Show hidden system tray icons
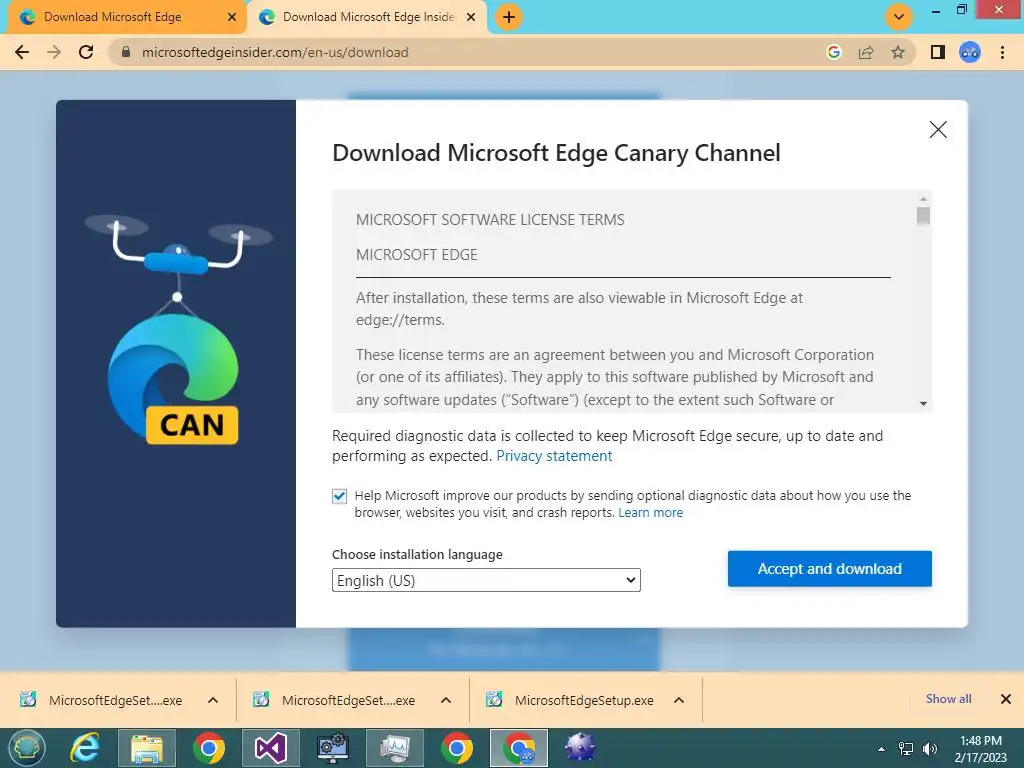 tap(882, 749)
